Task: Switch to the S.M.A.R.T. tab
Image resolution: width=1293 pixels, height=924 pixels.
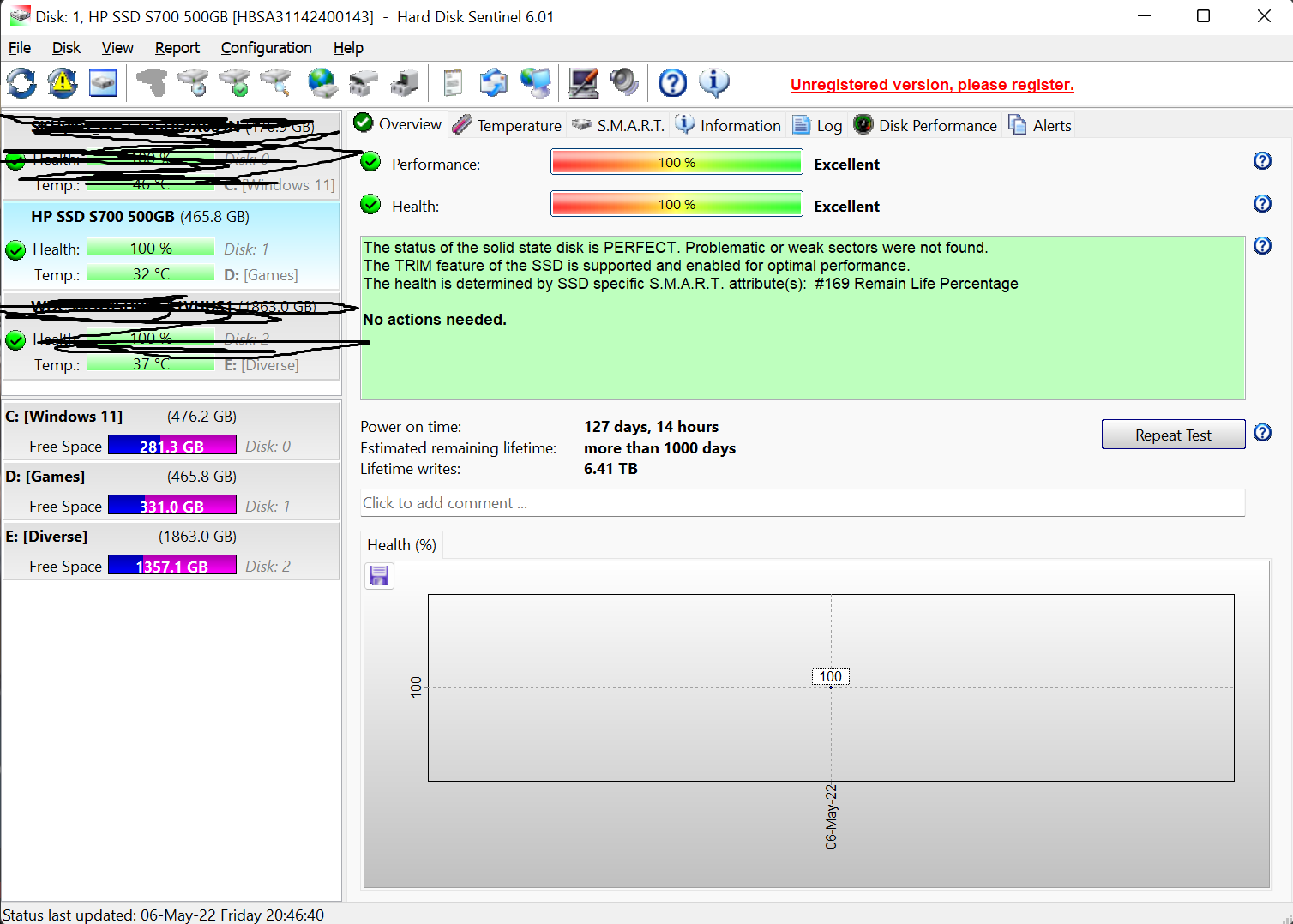Action: pyautogui.click(x=619, y=125)
